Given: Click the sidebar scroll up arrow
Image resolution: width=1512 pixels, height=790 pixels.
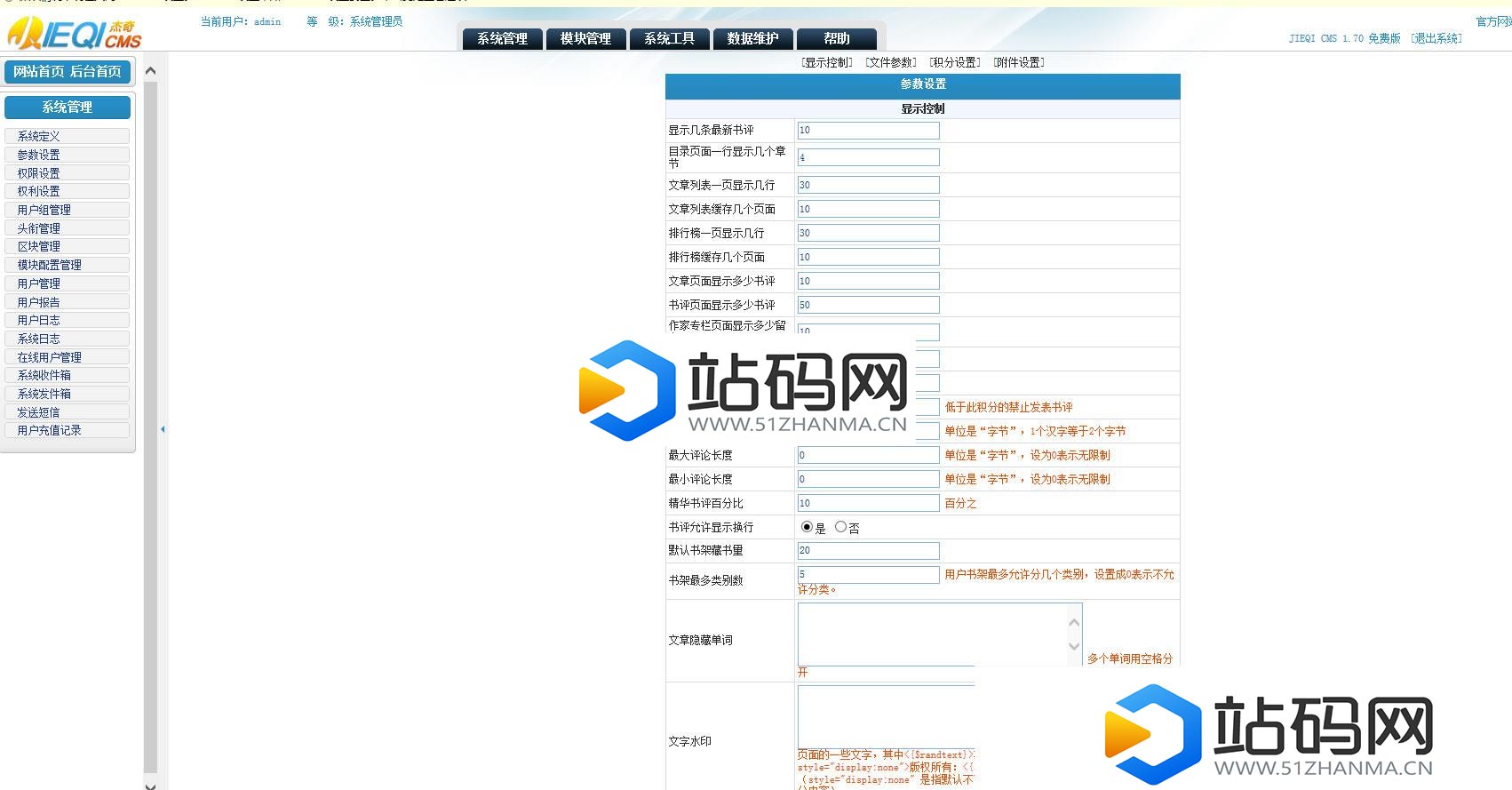Looking at the screenshot, I should pyautogui.click(x=150, y=70).
